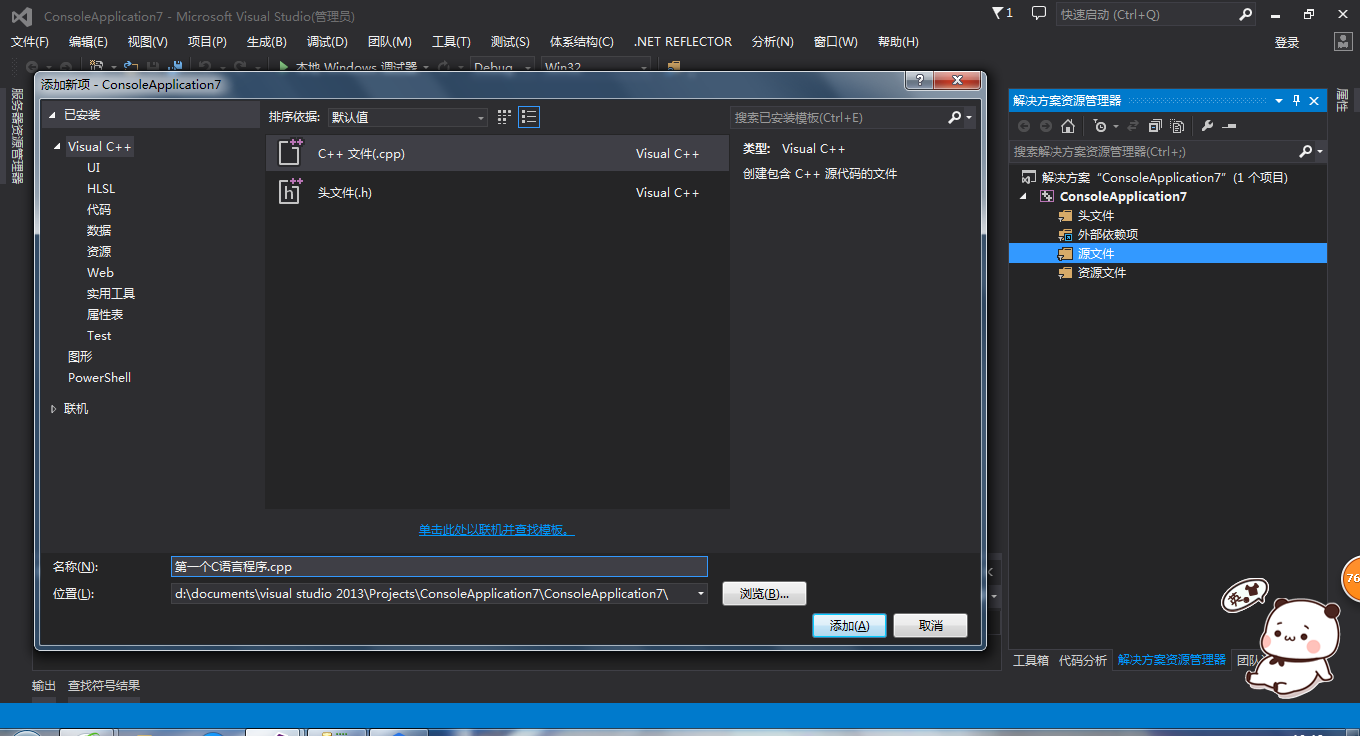Screen dimensions: 1360x736
Task: Click Solution Explorer search magnifier icon
Action: click(1305, 151)
